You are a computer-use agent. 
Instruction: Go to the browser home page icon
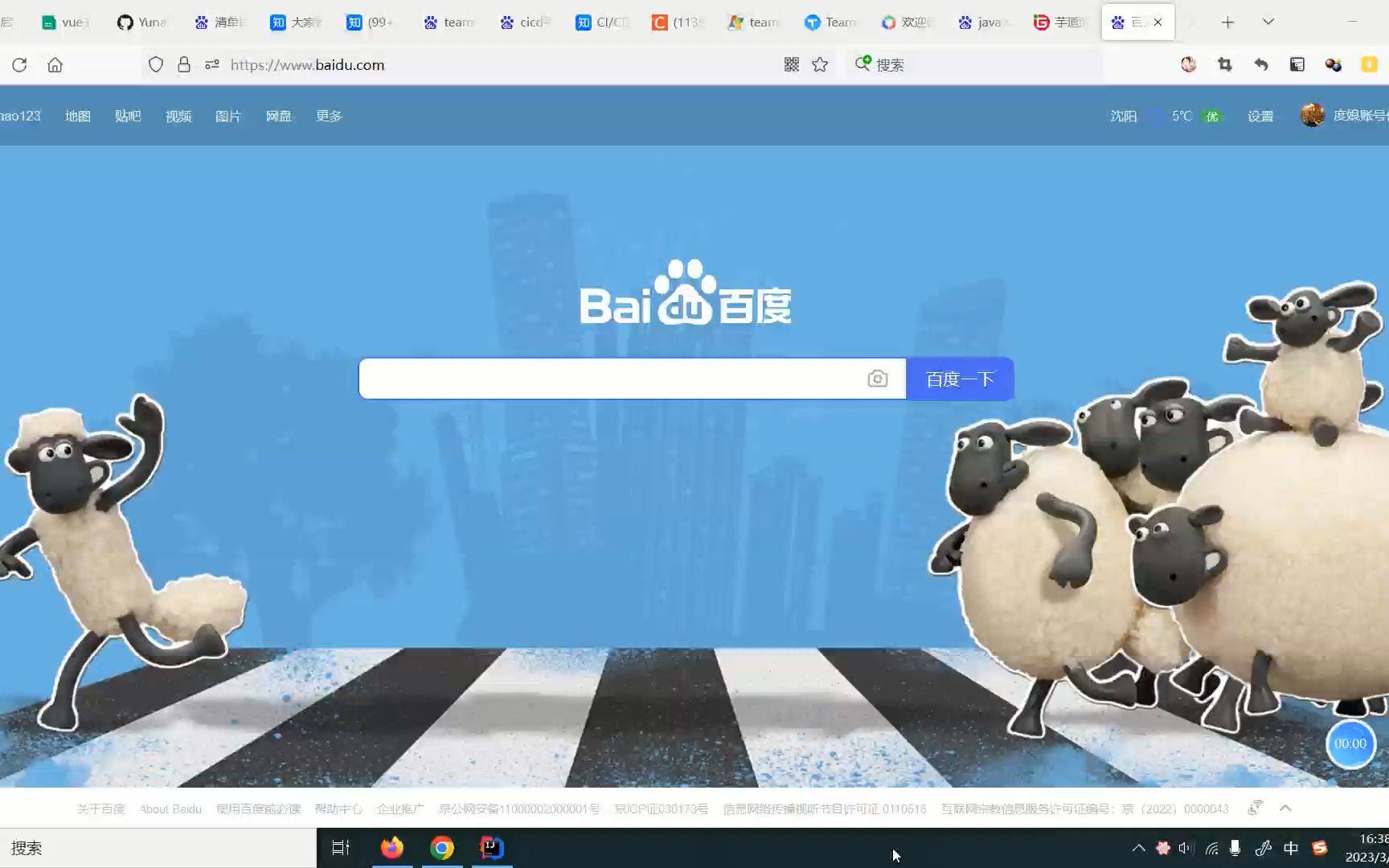point(55,65)
